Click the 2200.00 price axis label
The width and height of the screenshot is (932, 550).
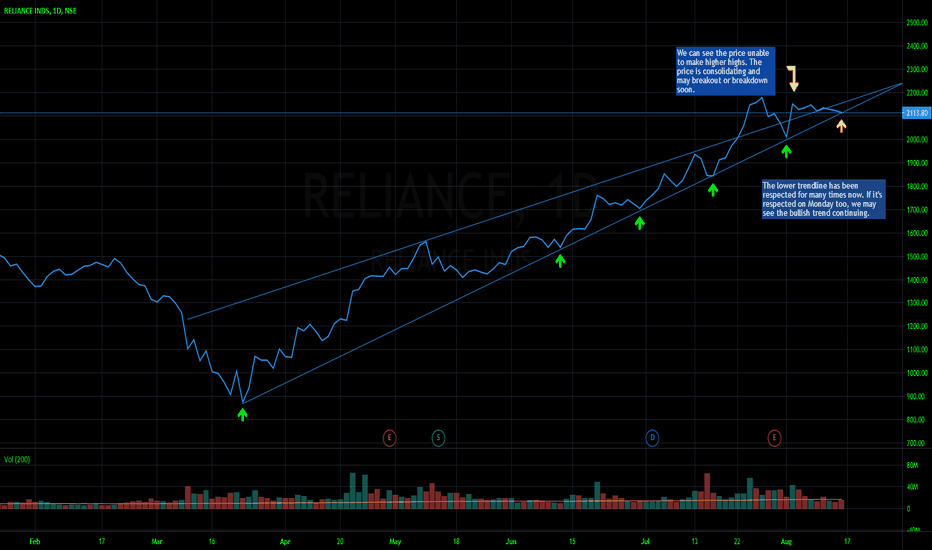[x=917, y=93]
